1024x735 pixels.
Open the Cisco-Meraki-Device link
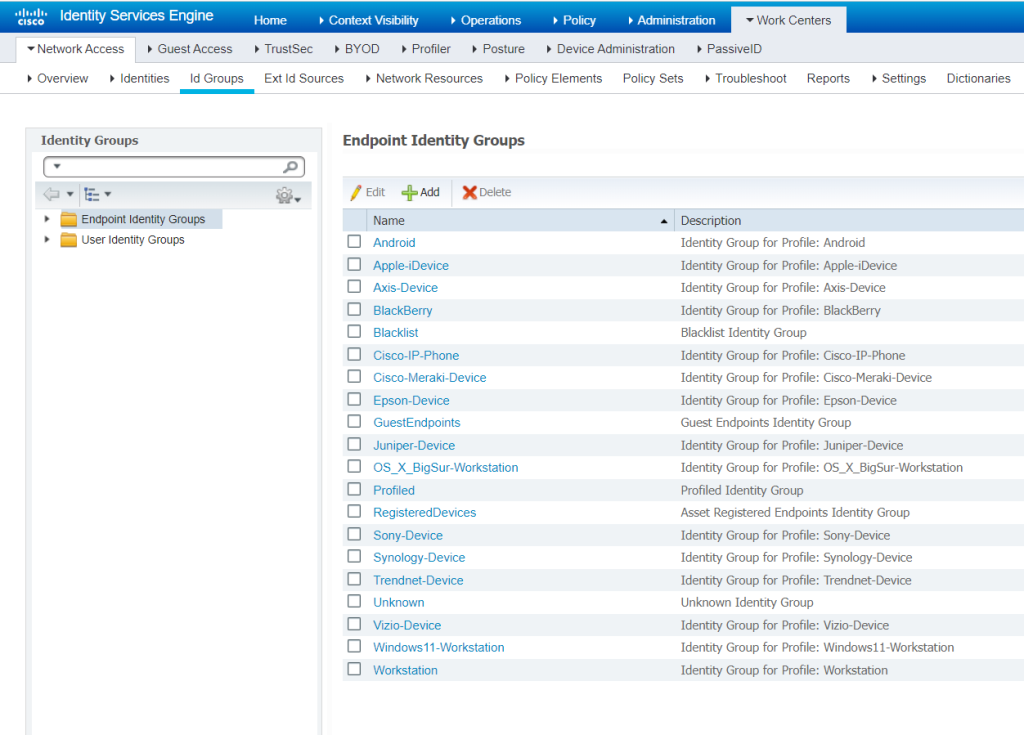(430, 378)
